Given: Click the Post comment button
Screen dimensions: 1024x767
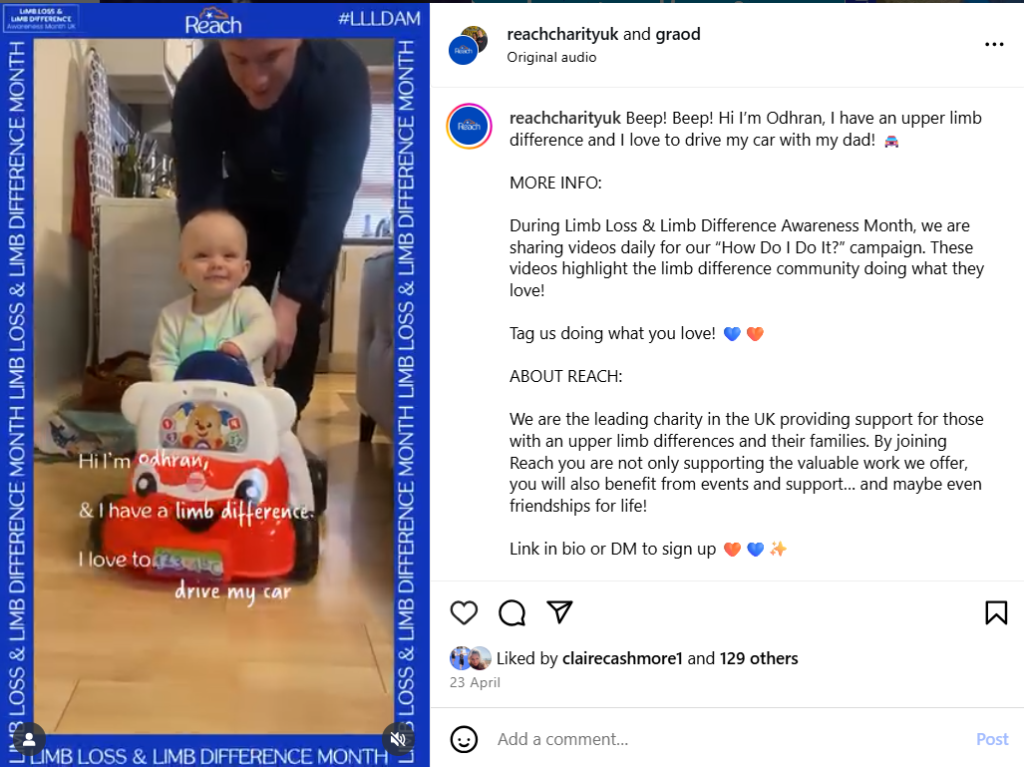Looking at the screenshot, I should click(x=992, y=739).
